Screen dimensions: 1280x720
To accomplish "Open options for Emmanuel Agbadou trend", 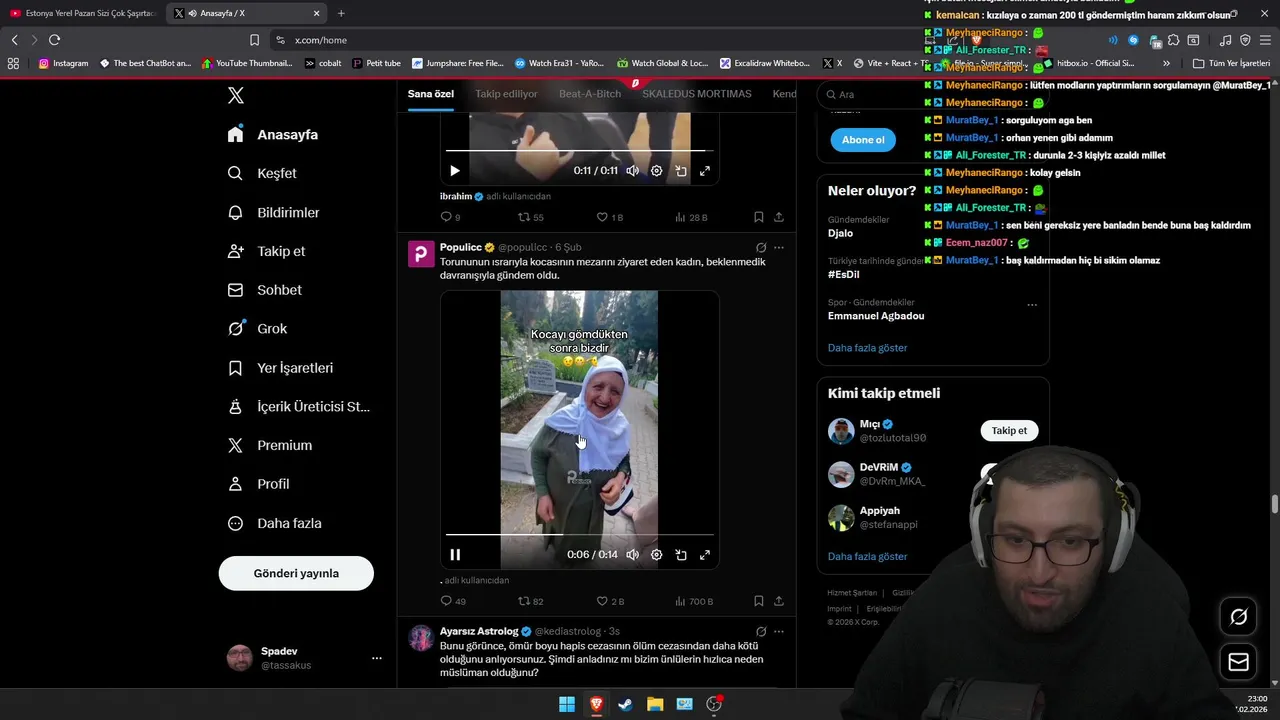I will point(1032,305).
